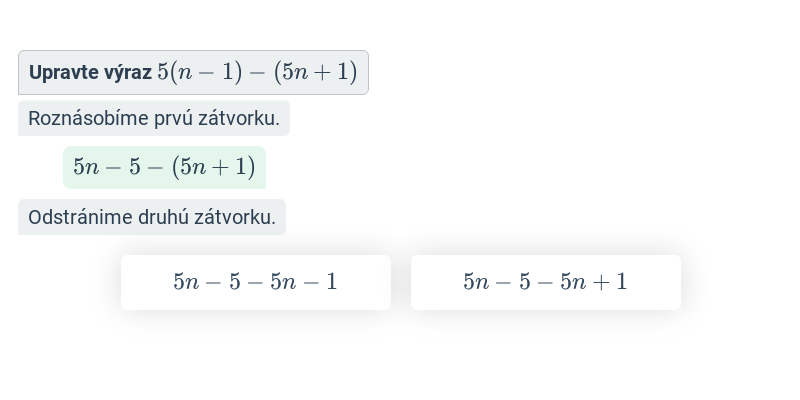Click the 'Odstránime druhú zátvorku.' hint
This screenshot has width=800, height=400.
coord(152,217)
